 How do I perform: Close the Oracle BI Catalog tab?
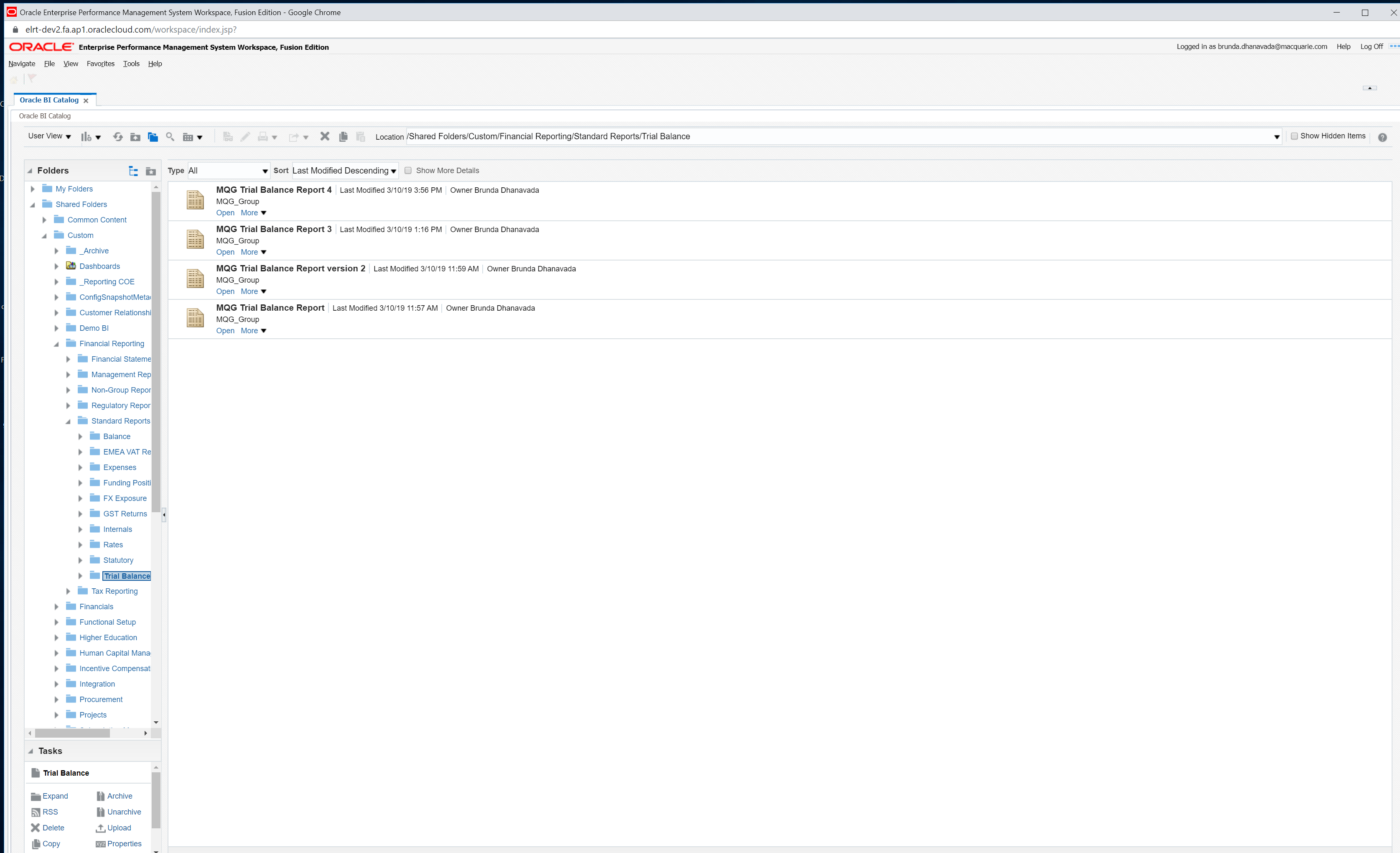coord(86,101)
